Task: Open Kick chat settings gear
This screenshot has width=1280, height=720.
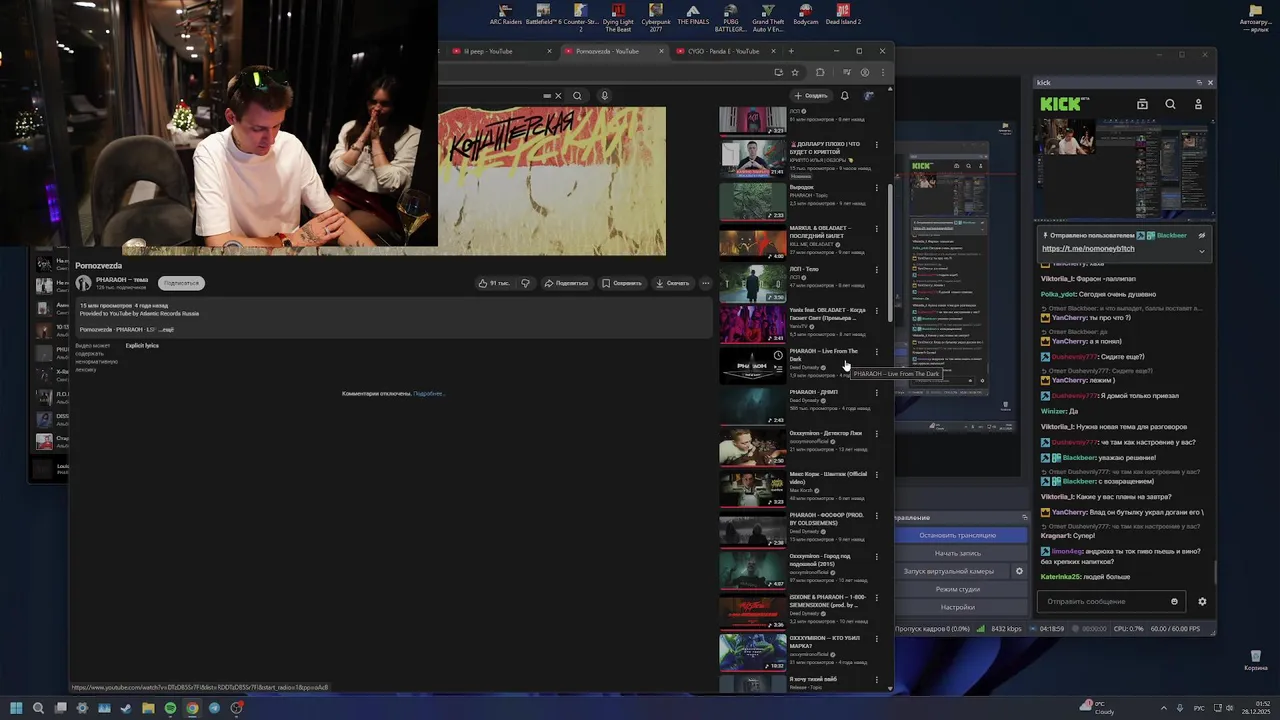Action: (1202, 601)
